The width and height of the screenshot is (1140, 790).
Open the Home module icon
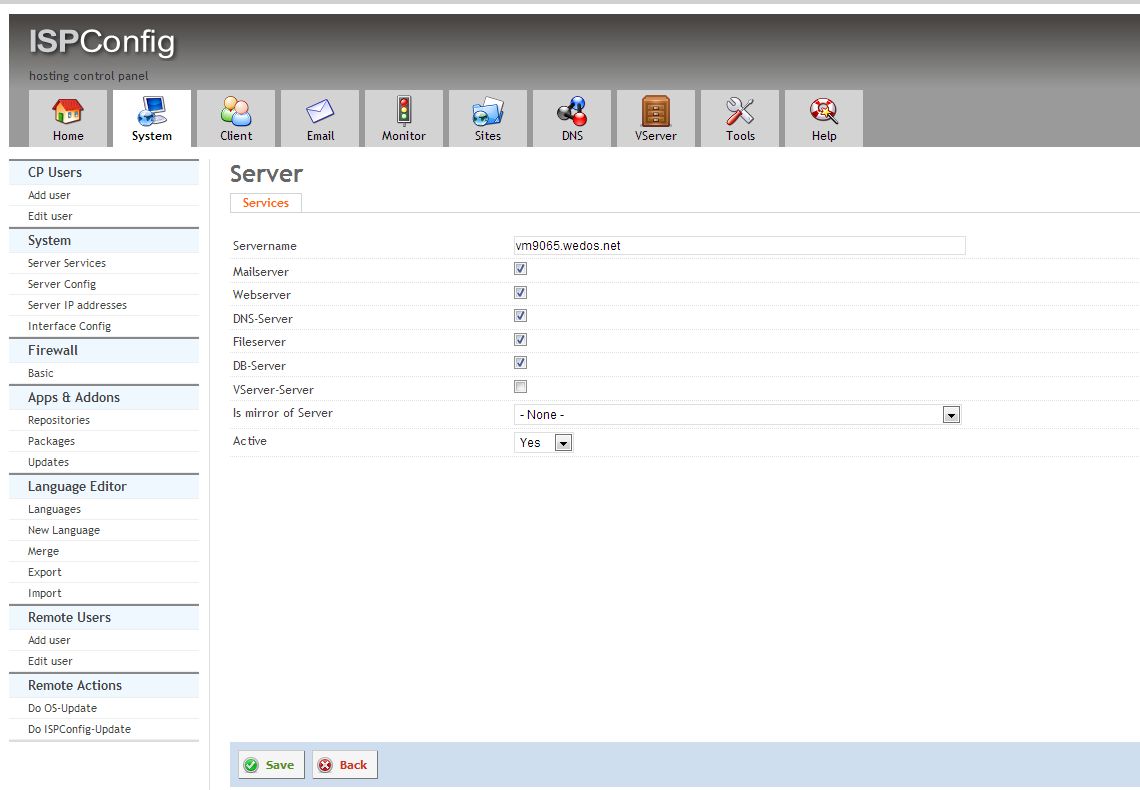68,111
